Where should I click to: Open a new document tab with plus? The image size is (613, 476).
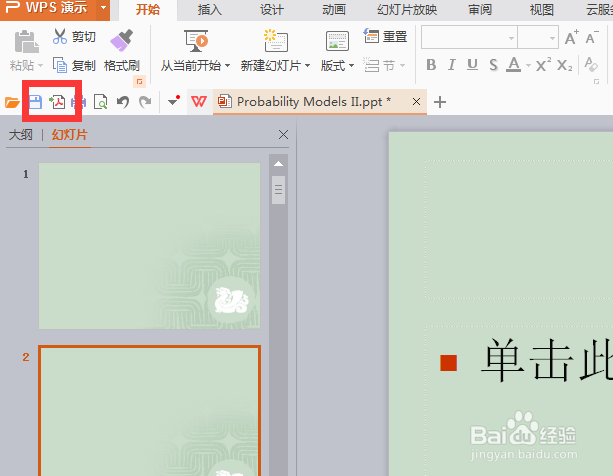440,102
